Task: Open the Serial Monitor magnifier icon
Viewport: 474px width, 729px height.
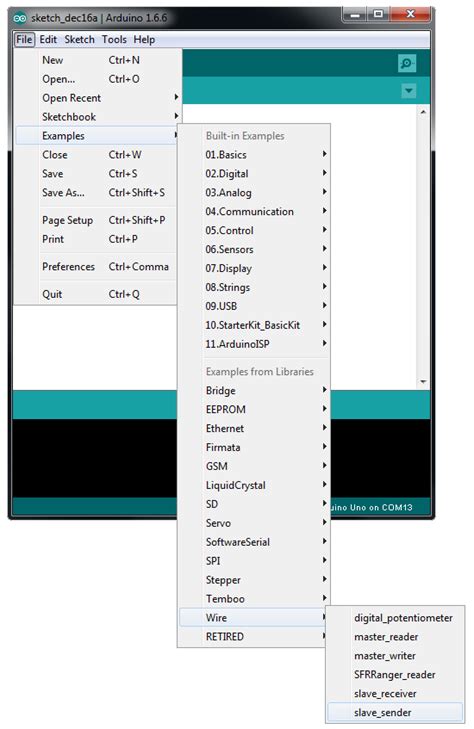Action: [407, 63]
